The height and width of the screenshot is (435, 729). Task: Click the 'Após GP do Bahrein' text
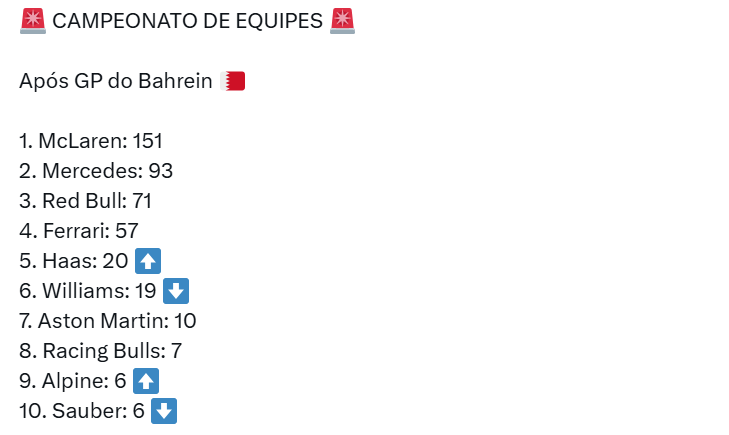(115, 81)
